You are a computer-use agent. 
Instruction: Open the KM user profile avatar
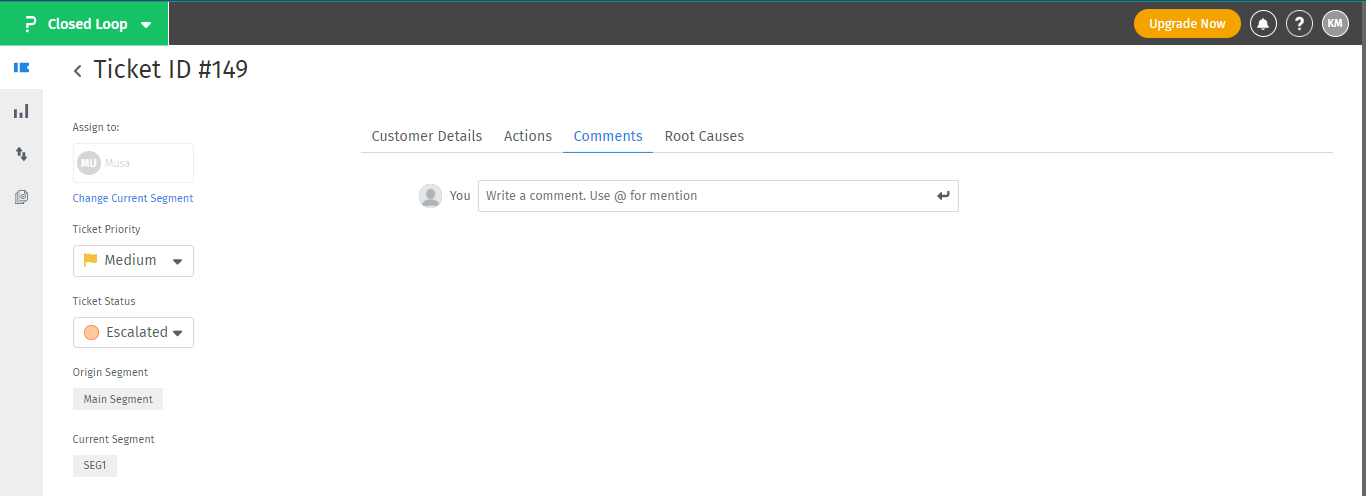[1335, 23]
